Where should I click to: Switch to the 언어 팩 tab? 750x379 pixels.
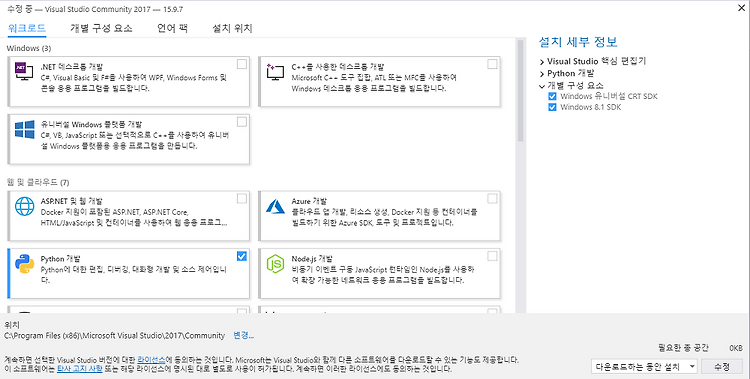point(173,28)
